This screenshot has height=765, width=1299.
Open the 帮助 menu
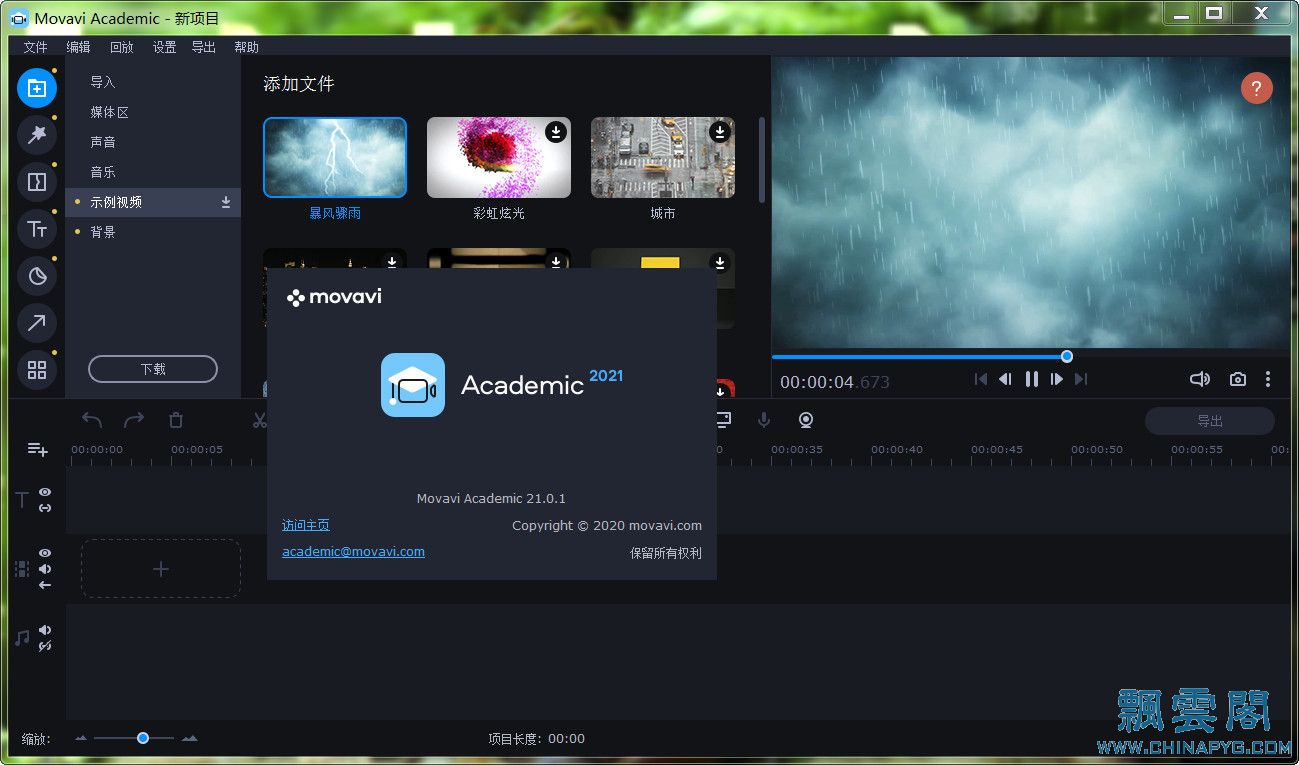point(246,47)
